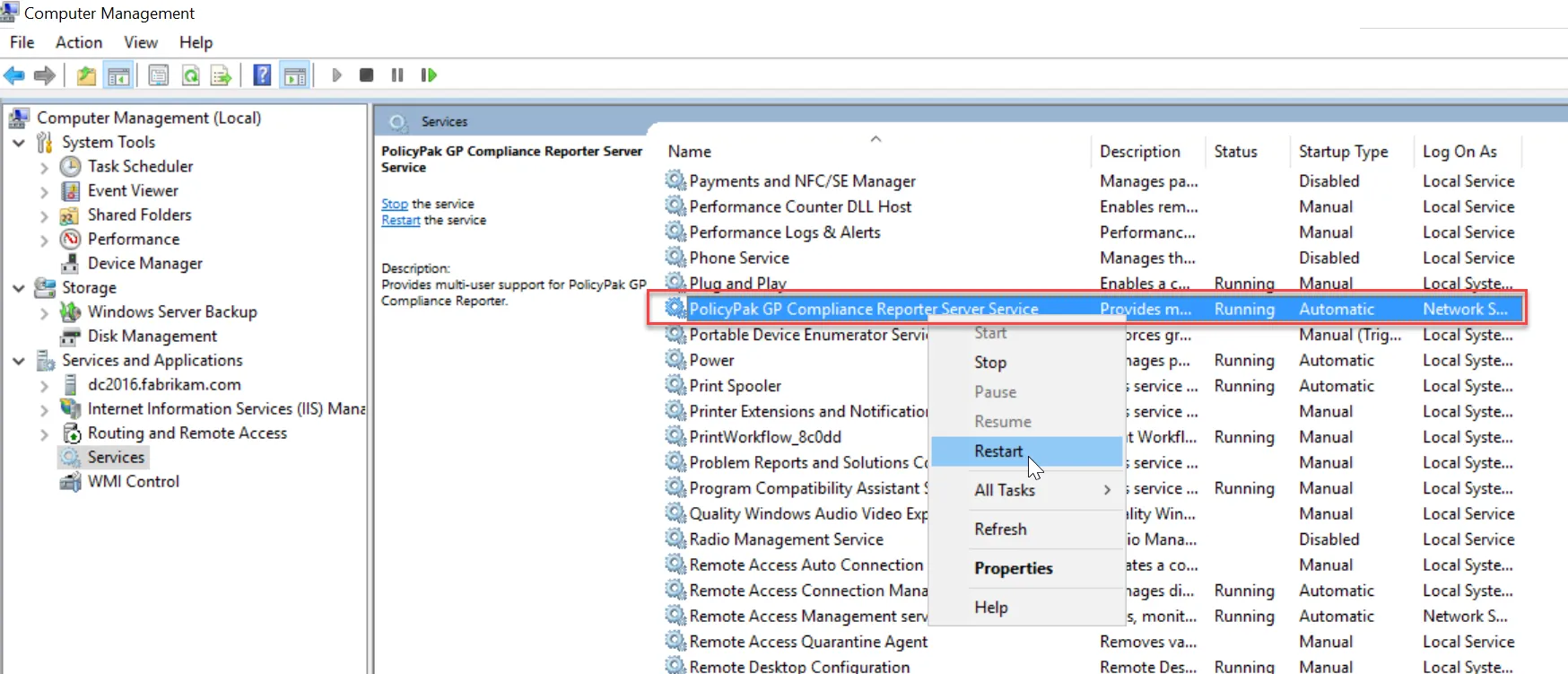Viewport: 1568px width, 674px height.
Task: Sort by the Startup Type column header
Action: coord(1343,152)
